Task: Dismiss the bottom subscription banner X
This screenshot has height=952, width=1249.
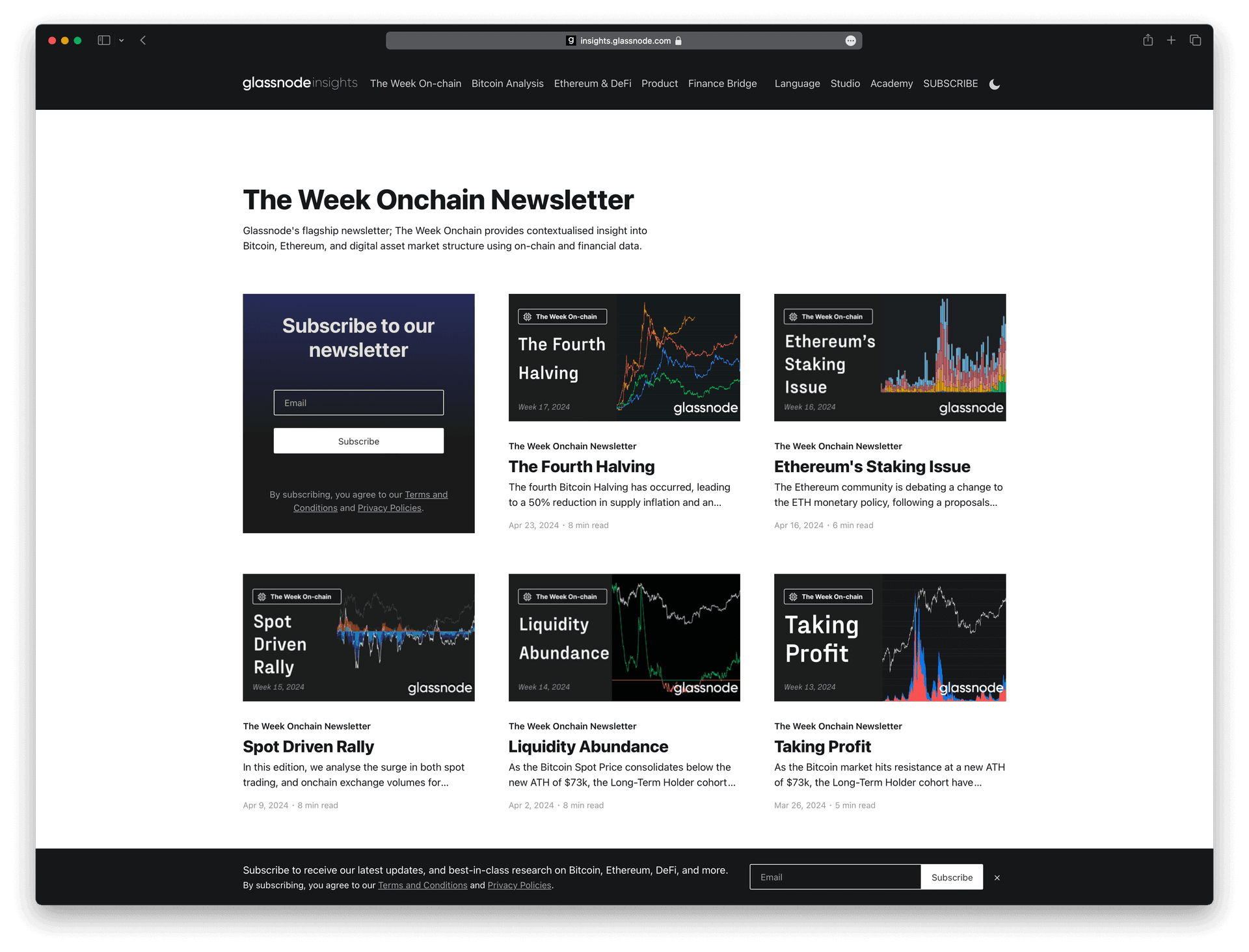Action: click(x=996, y=877)
